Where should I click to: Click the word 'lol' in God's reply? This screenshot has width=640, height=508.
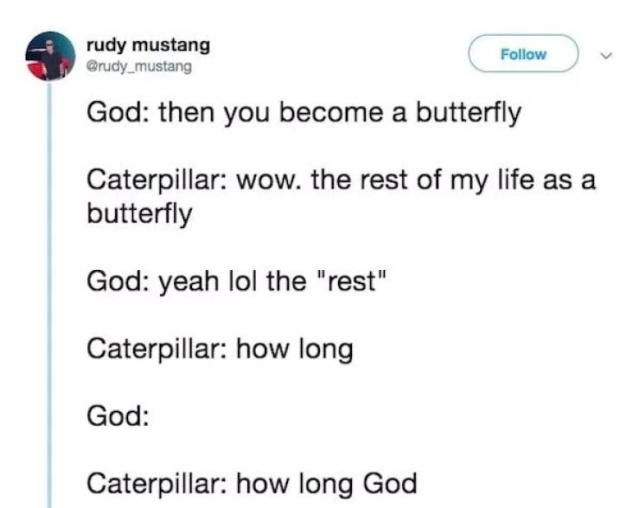pos(243,282)
